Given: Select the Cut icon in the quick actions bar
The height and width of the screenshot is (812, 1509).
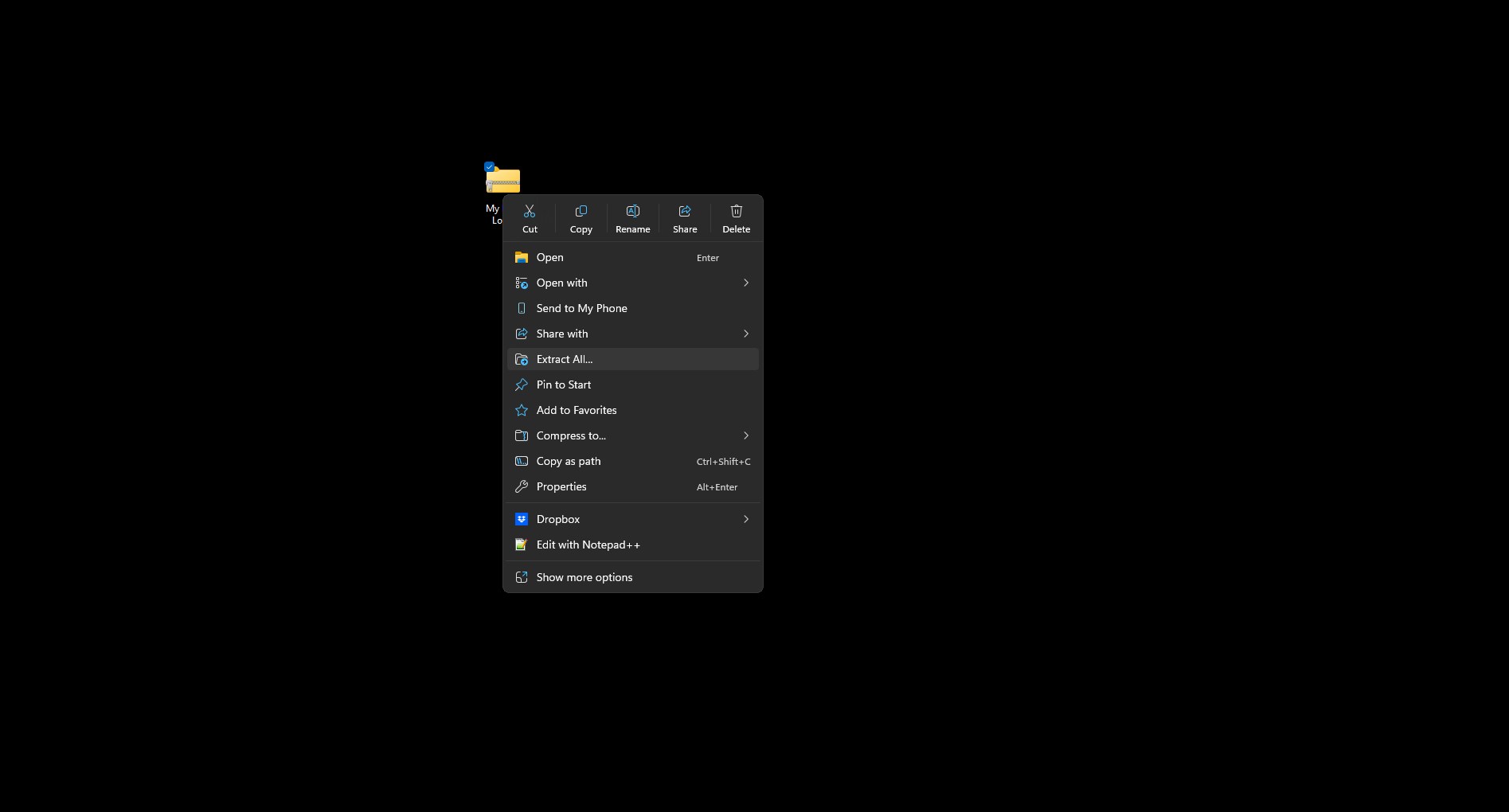Looking at the screenshot, I should click(530, 210).
